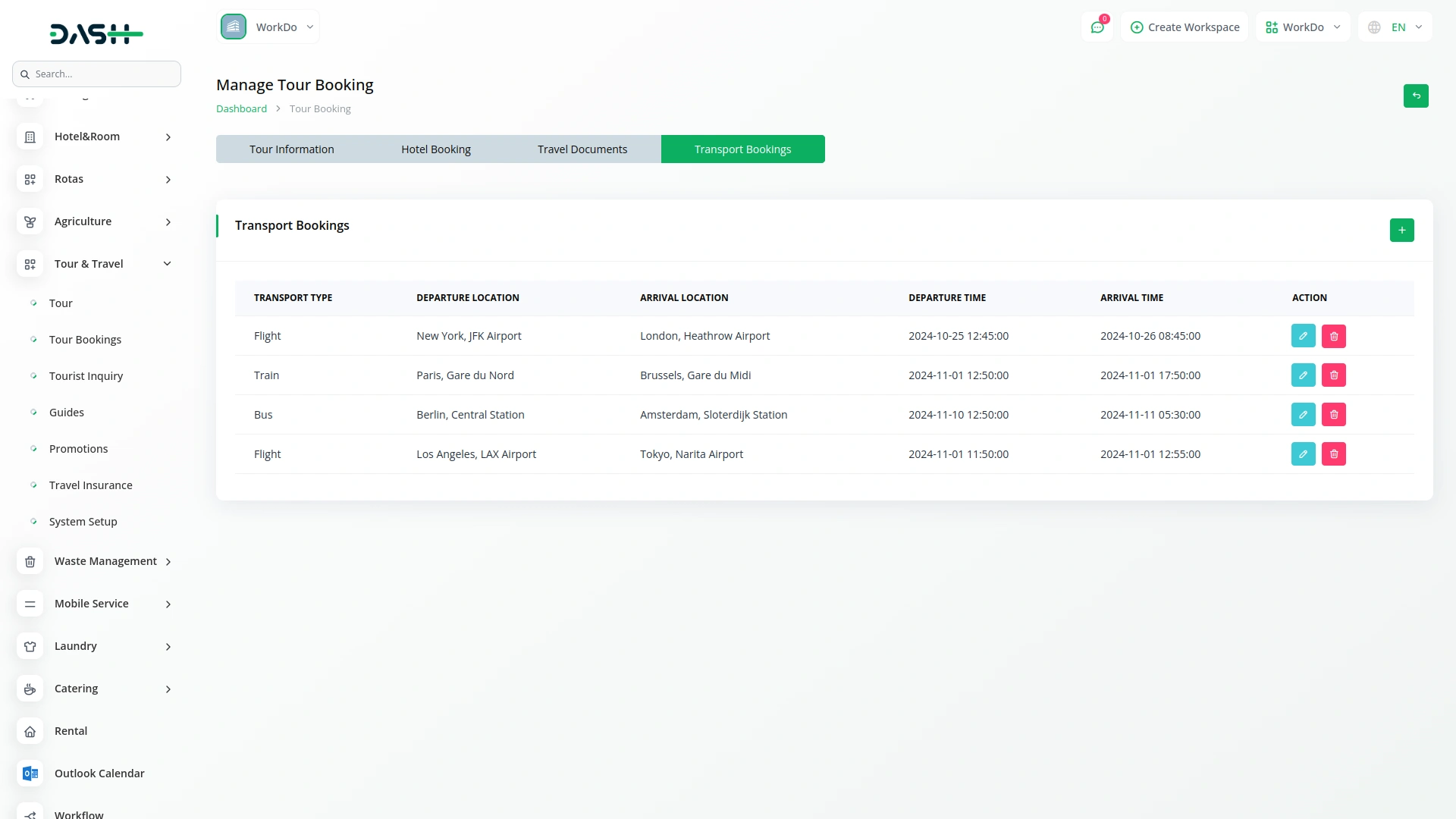Image resolution: width=1456 pixels, height=819 pixels.
Task: Edit the Berlin bus booking
Action: (1303, 415)
